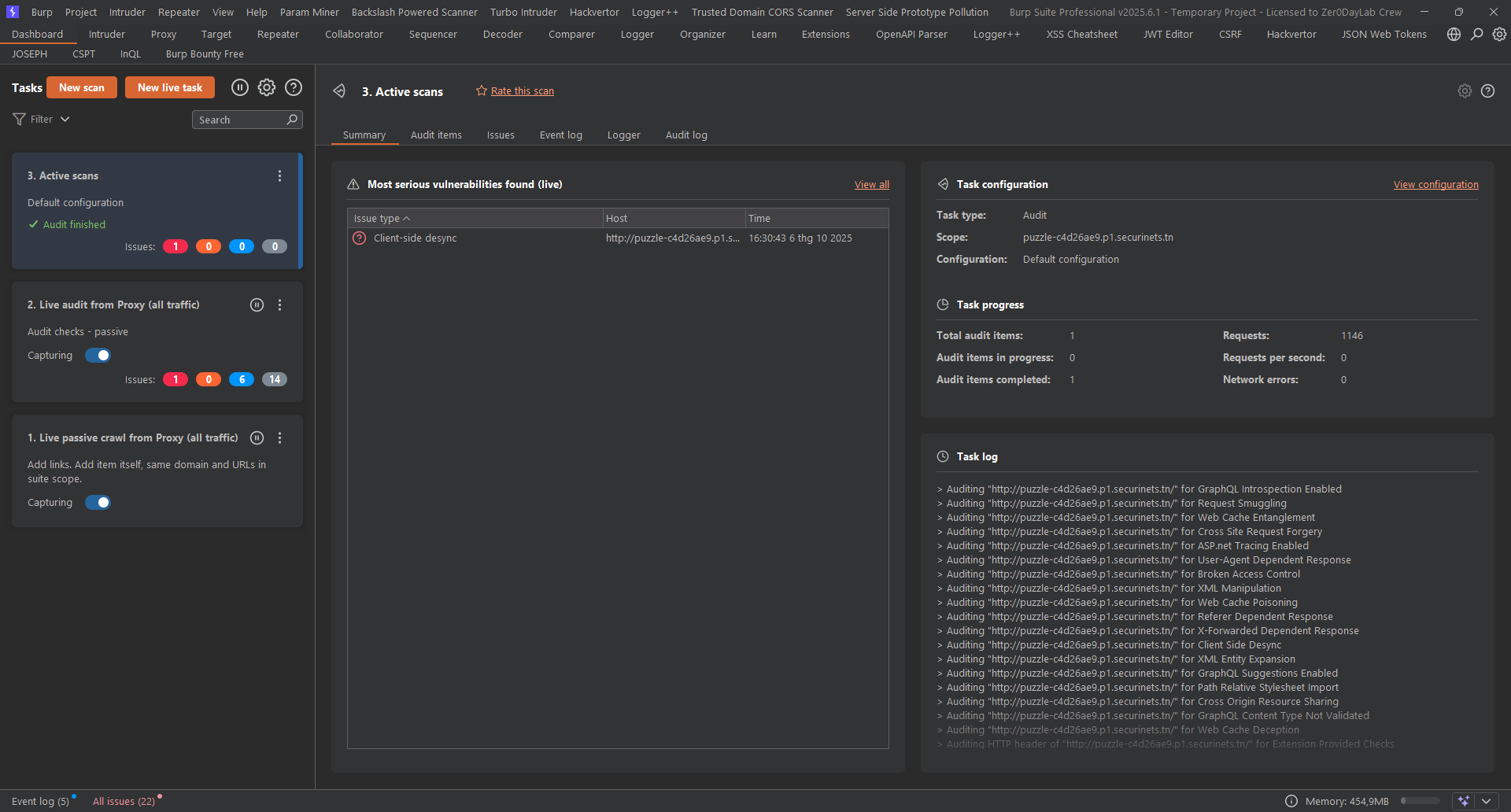Click the Burp lightning logo icon

[x=13, y=12]
